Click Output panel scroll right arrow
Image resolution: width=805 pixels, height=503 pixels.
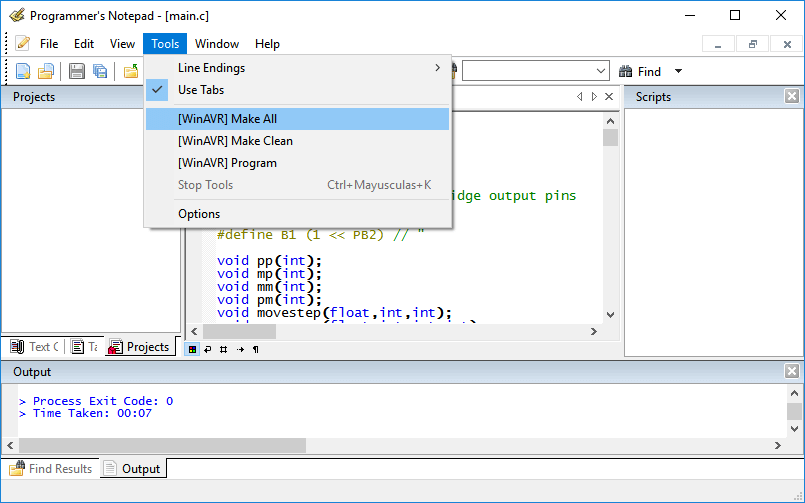(x=778, y=446)
